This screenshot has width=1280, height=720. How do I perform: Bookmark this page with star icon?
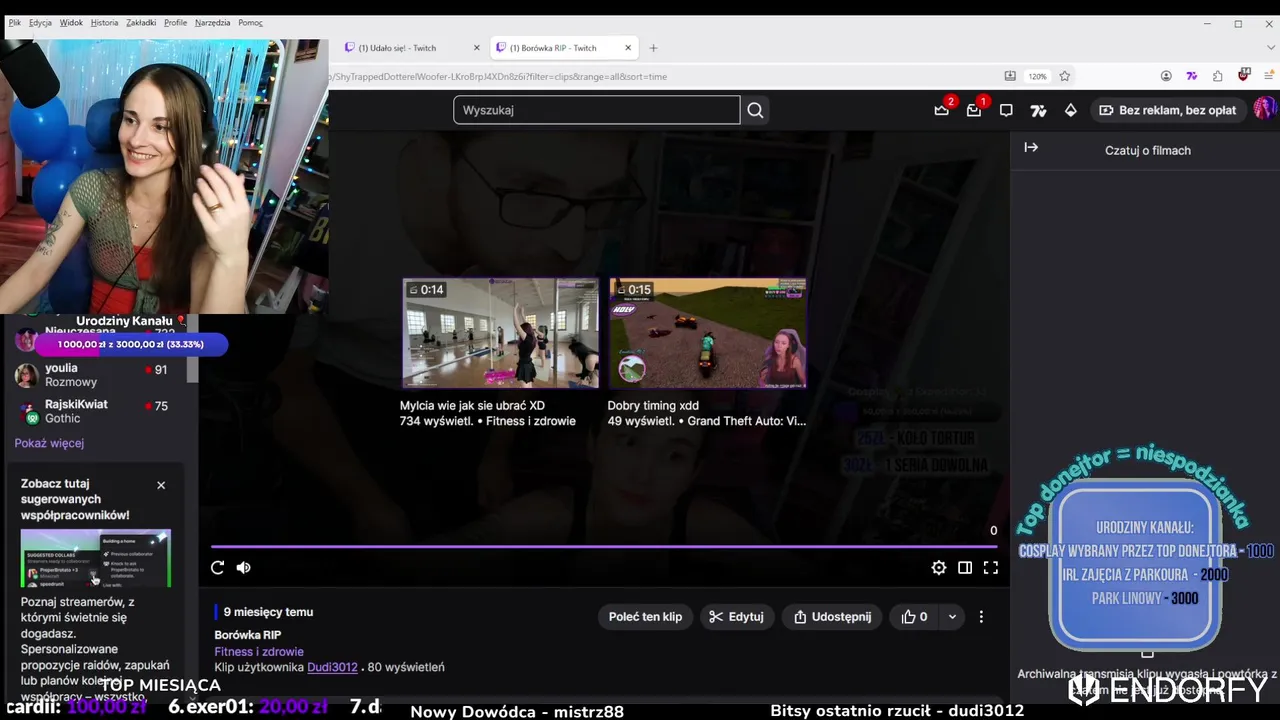[1064, 76]
